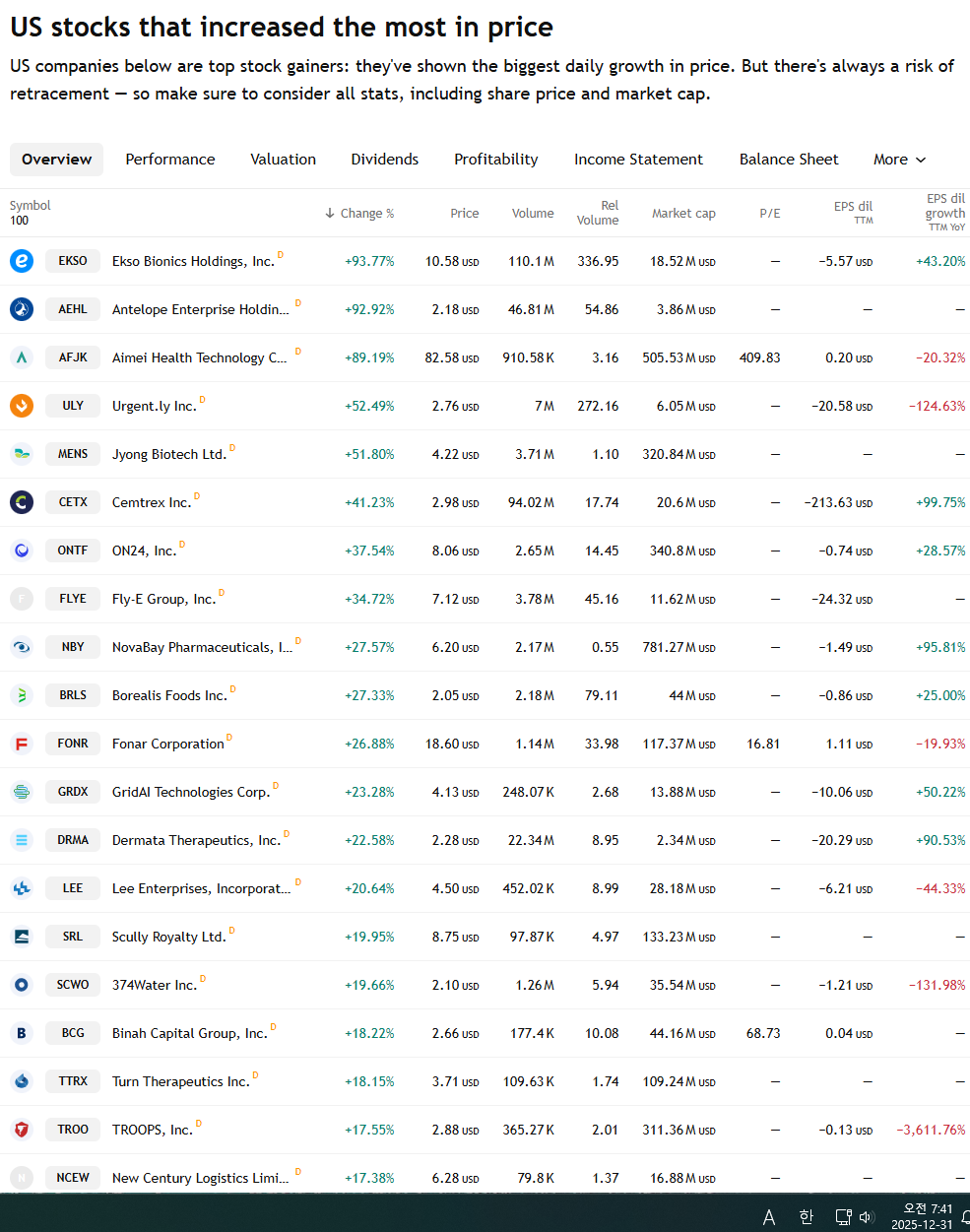Open the TROOPS, Inc. company name
The image size is (970, 1232).
[x=153, y=1130]
